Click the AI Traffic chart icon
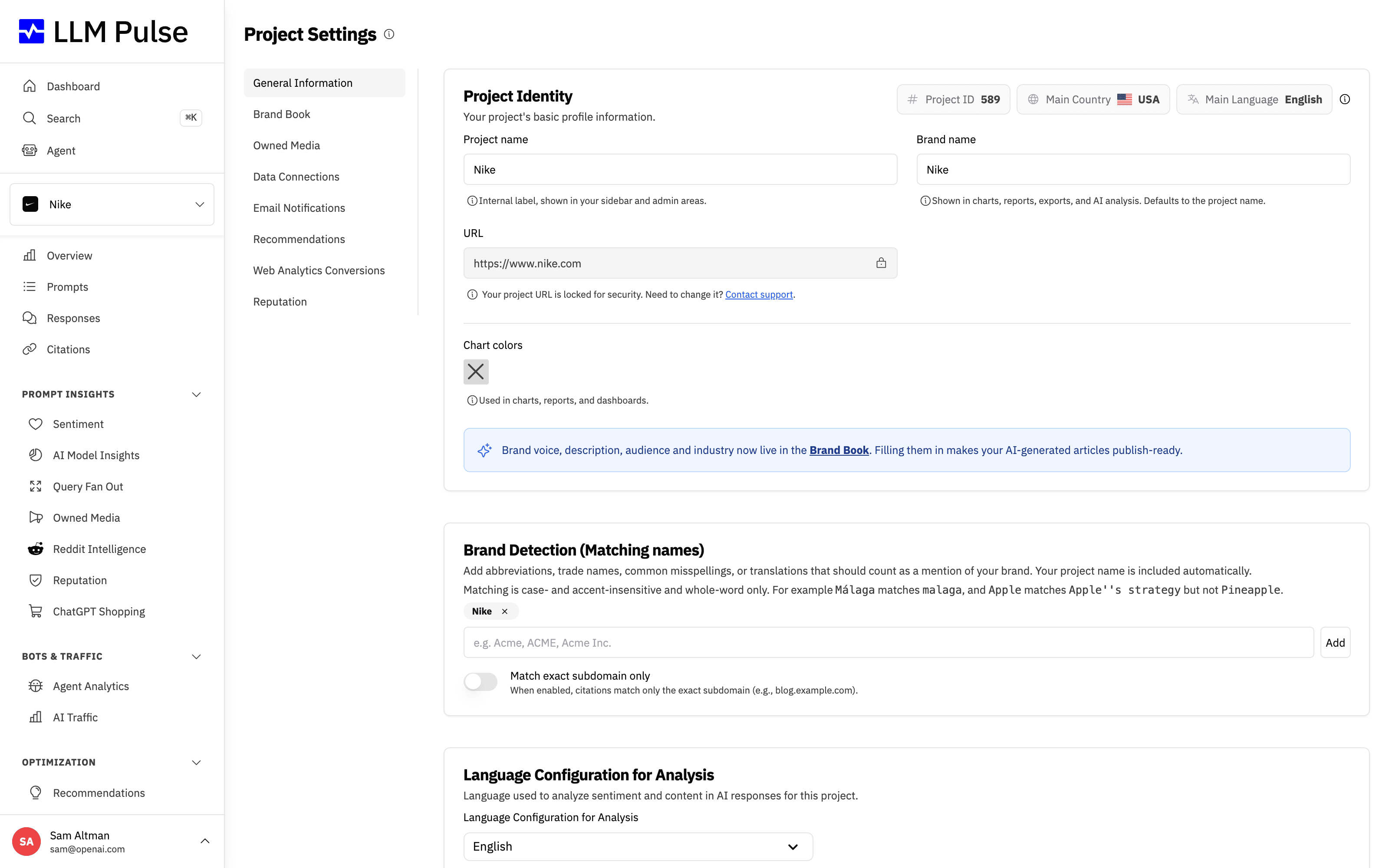The width and height of the screenshot is (1389, 868). pos(36,717)
